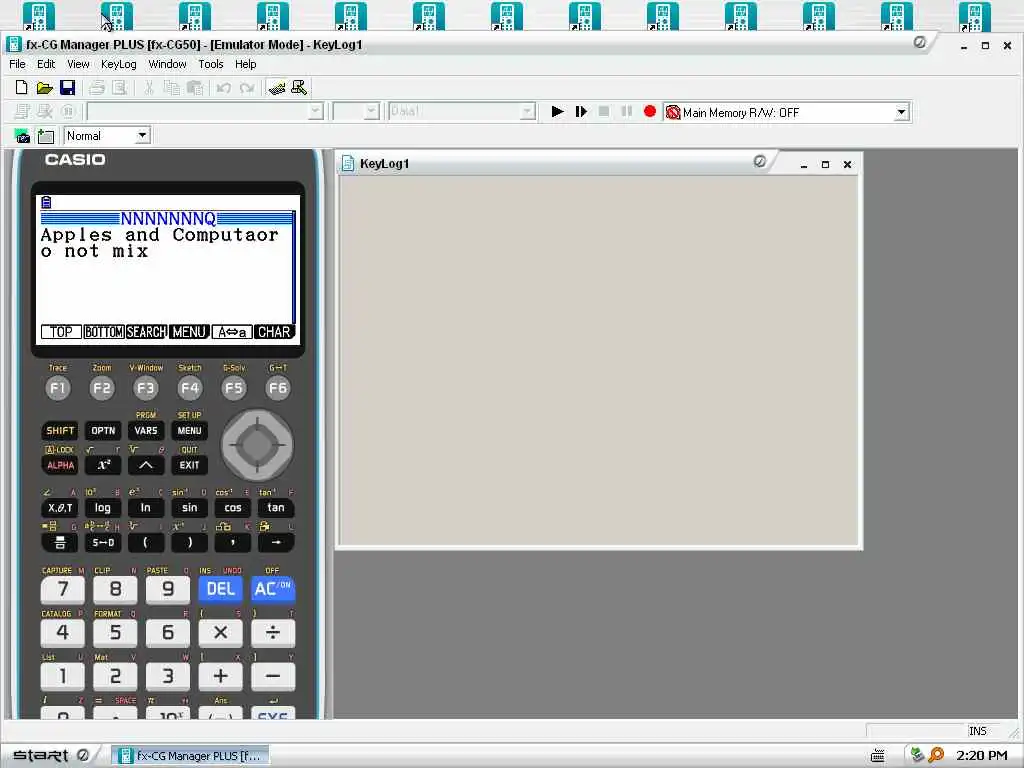Click the folder-plus icon beside Normal dropdown
The width and height of the screenshot is (1024, 768).
[46, 136]
